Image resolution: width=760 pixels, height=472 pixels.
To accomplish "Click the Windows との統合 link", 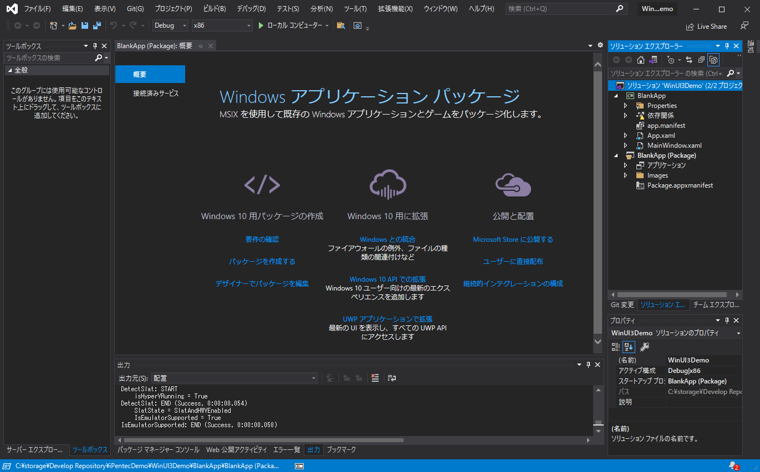I will (x=387, y=239).
